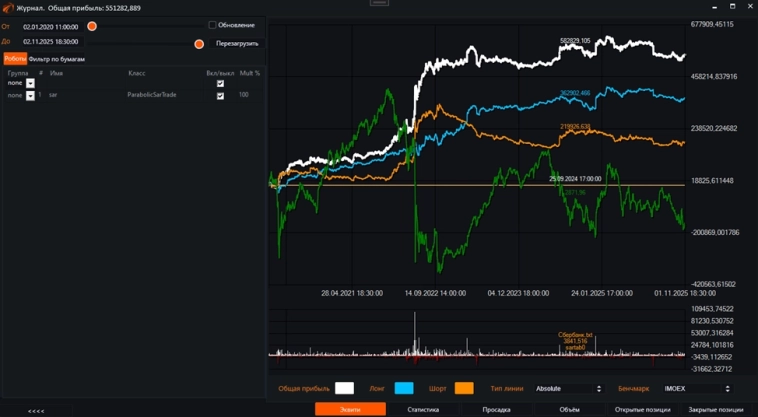Expand the group dropdown in header row
This screenshot has width=758, height=417.
point(30,83)
